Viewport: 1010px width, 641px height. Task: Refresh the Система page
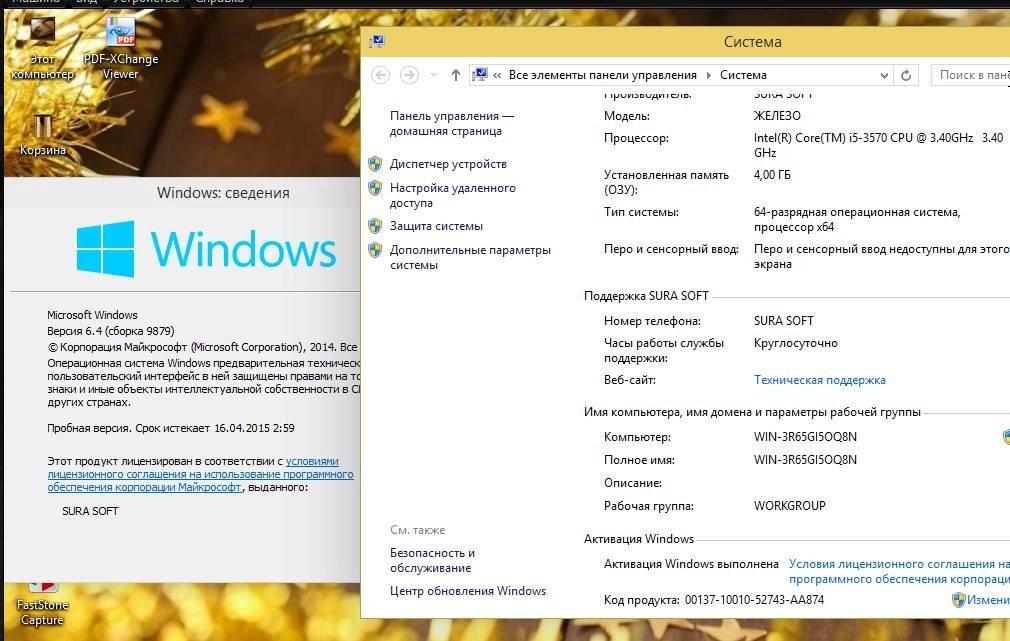906,75
